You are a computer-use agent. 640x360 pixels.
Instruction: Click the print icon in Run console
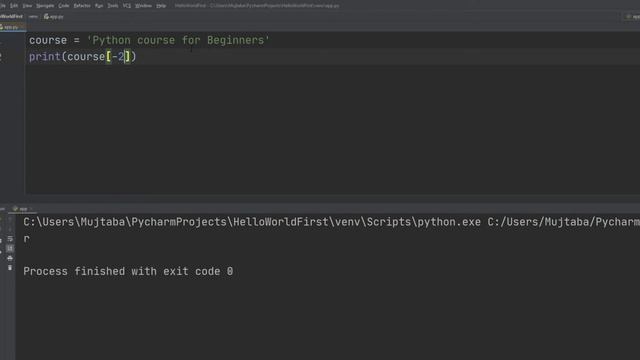pos(10,258)
